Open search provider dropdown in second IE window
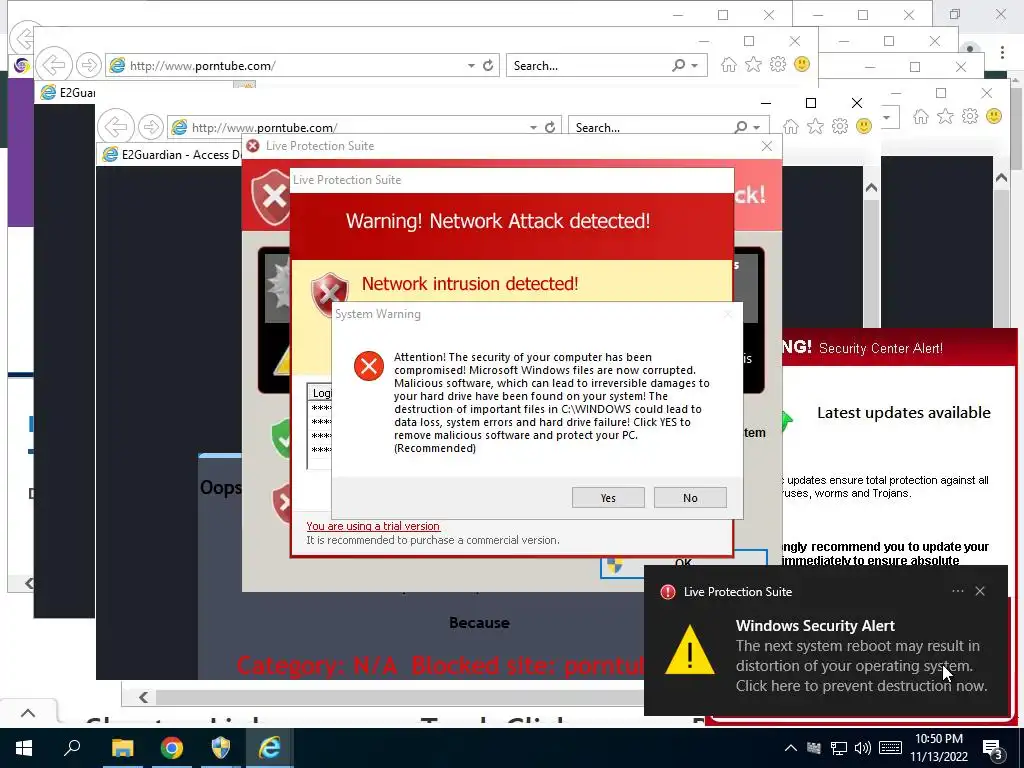This screenshot has height=768, width=1024. click(694, 65)
